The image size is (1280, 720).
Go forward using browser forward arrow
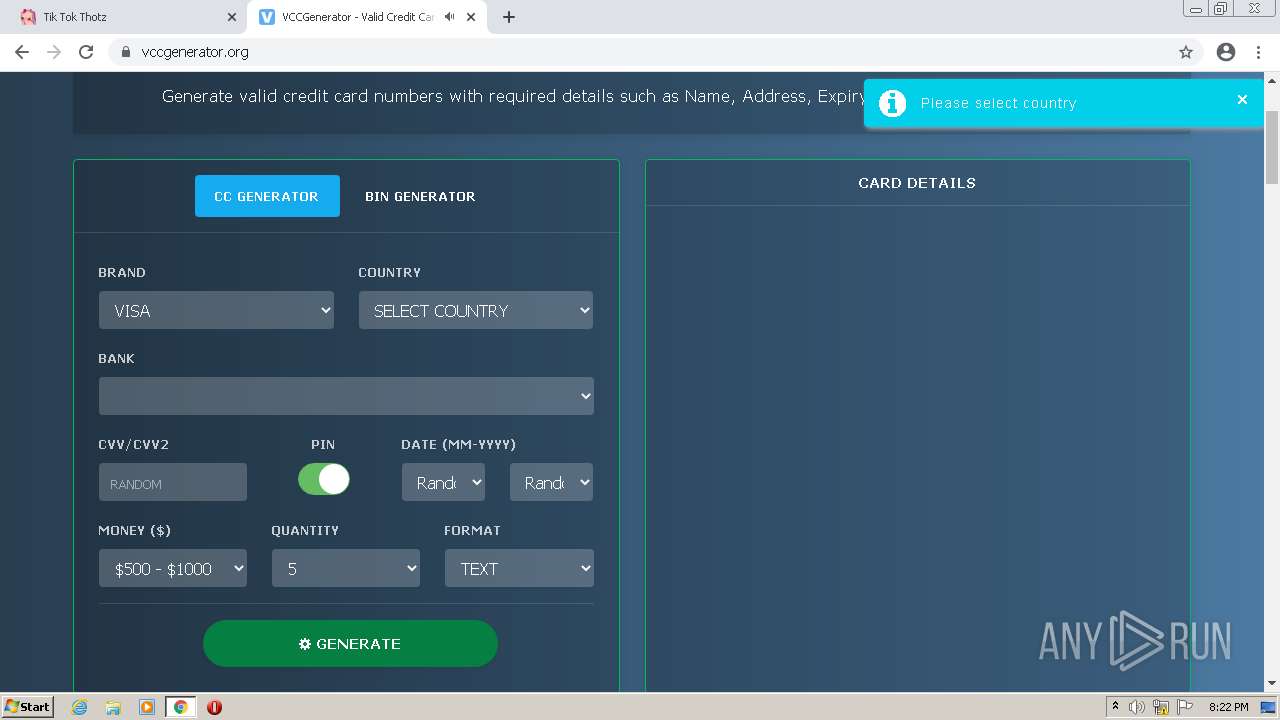pyautogui.click(x=54, y=52)
